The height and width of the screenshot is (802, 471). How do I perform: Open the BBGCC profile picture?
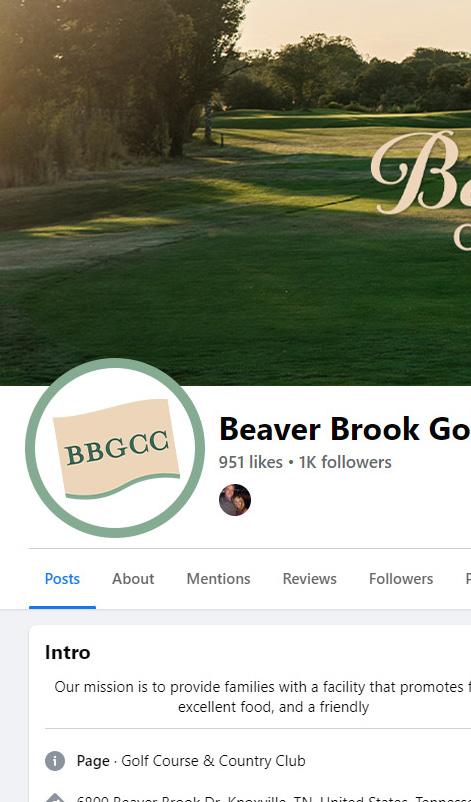(x=115, y=448)
